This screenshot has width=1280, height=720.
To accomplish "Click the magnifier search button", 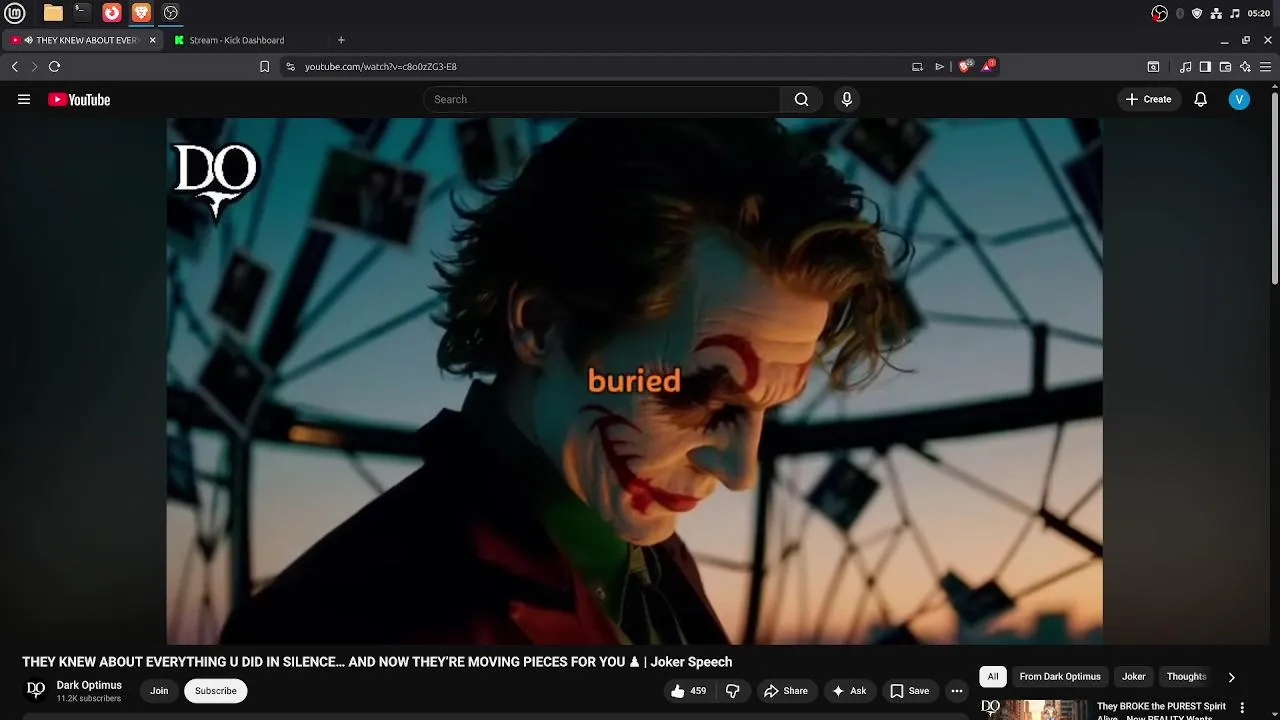I will pyautogui.click(x=801, y=99).
